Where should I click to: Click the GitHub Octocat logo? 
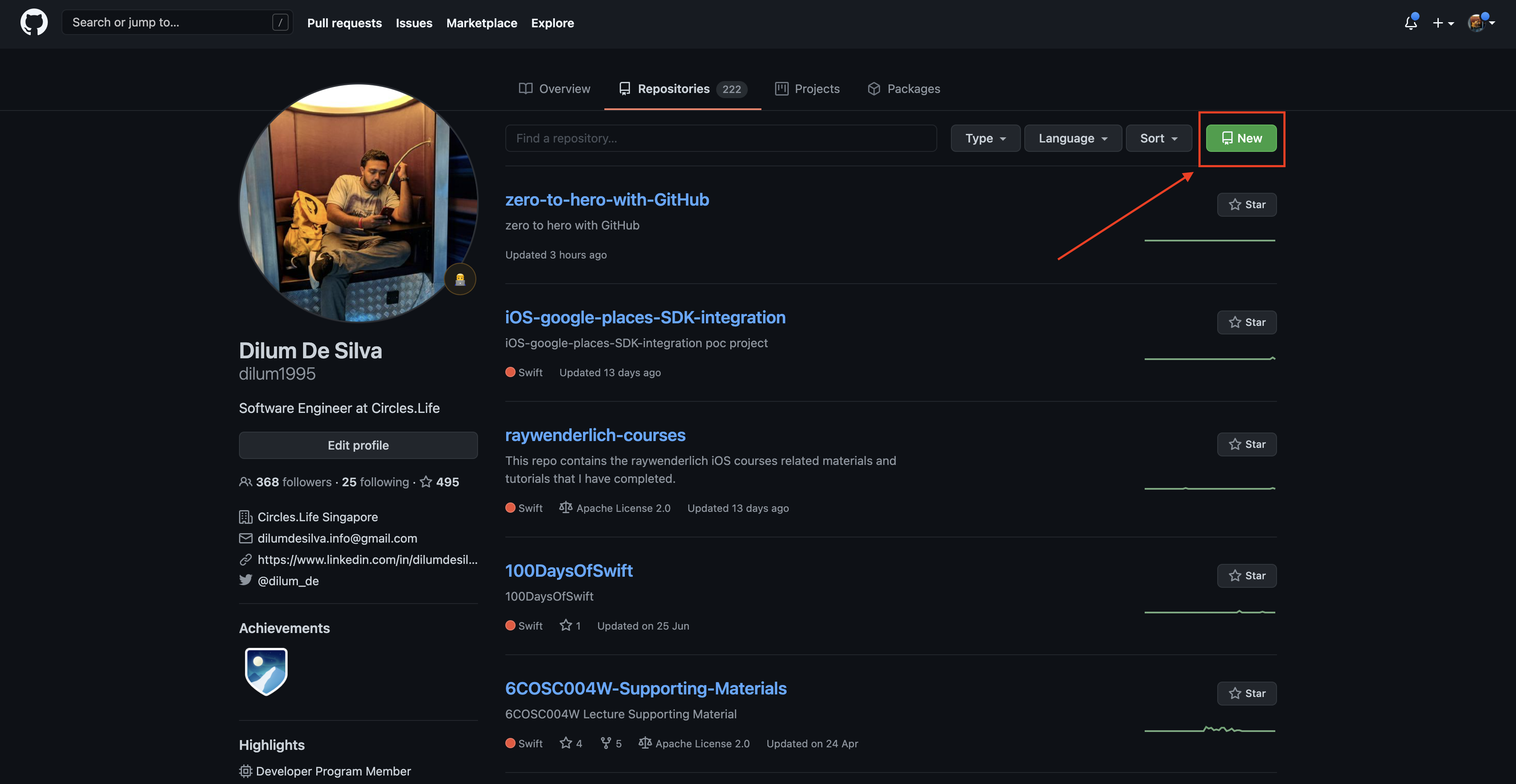[x=34, y=22]
